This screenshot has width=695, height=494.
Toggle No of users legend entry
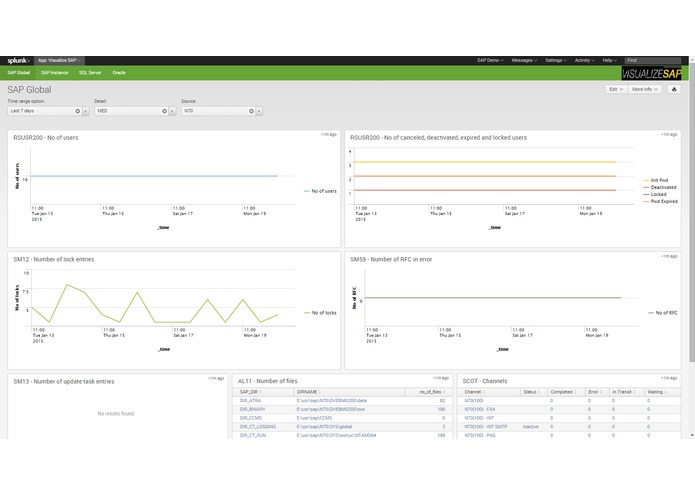320,191
